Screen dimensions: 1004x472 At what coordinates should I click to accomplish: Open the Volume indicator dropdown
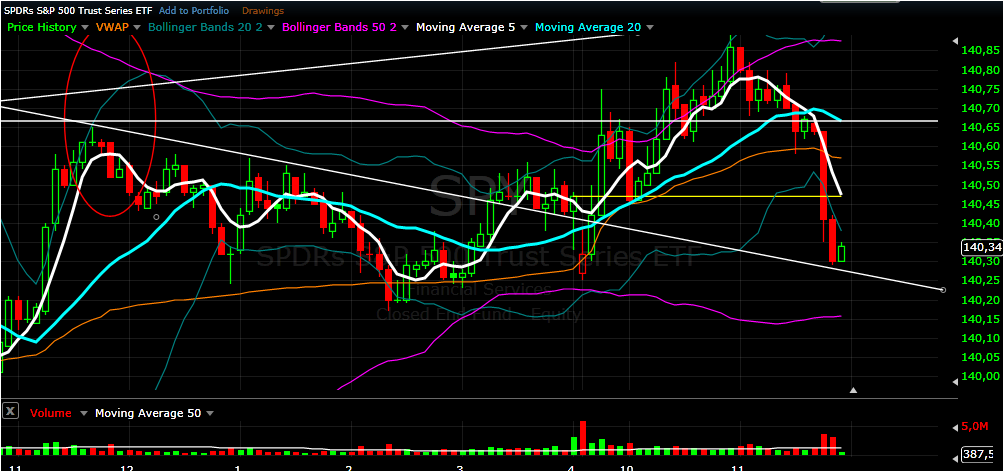(x=83, y=414)
